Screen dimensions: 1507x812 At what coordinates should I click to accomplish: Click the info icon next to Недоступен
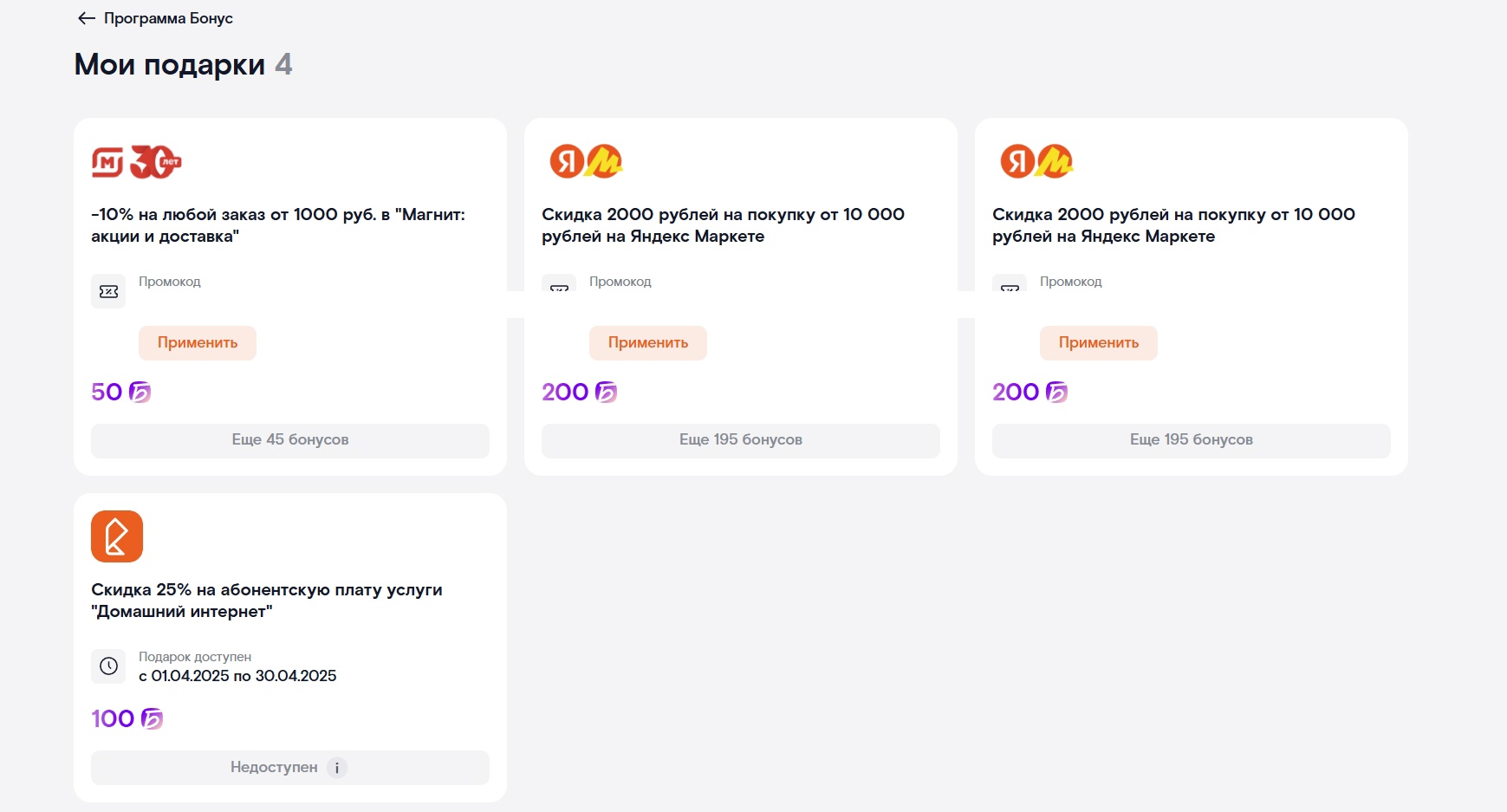tap(337, 768)
